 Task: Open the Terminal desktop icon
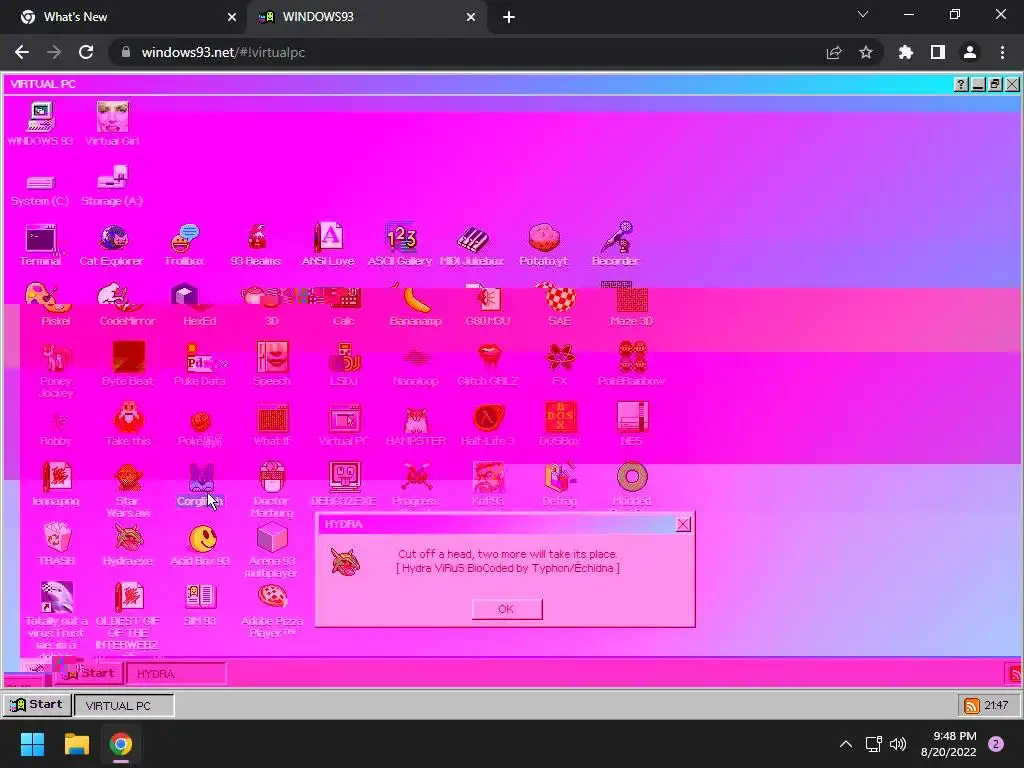(40, 245)
